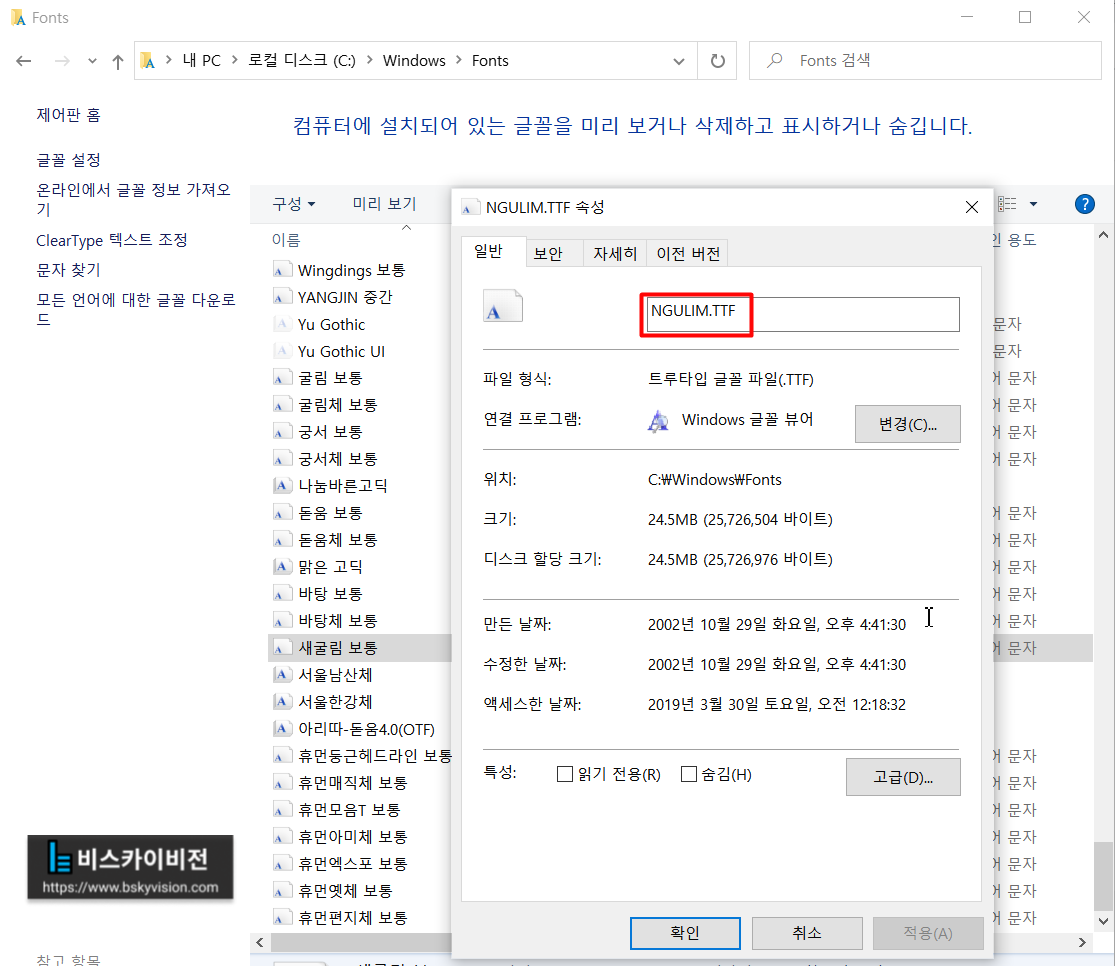Click the 새굴림 보통 font icon
Viewport: 1115px width, 966px height.
coord(282,647)
